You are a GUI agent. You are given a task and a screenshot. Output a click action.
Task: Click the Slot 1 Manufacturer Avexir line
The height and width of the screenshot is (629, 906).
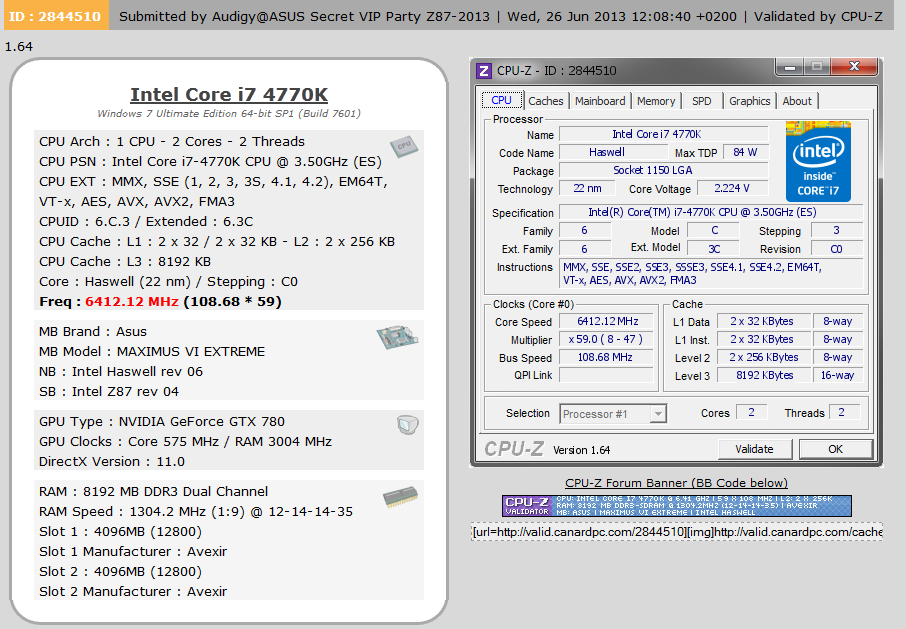point(133,552)
